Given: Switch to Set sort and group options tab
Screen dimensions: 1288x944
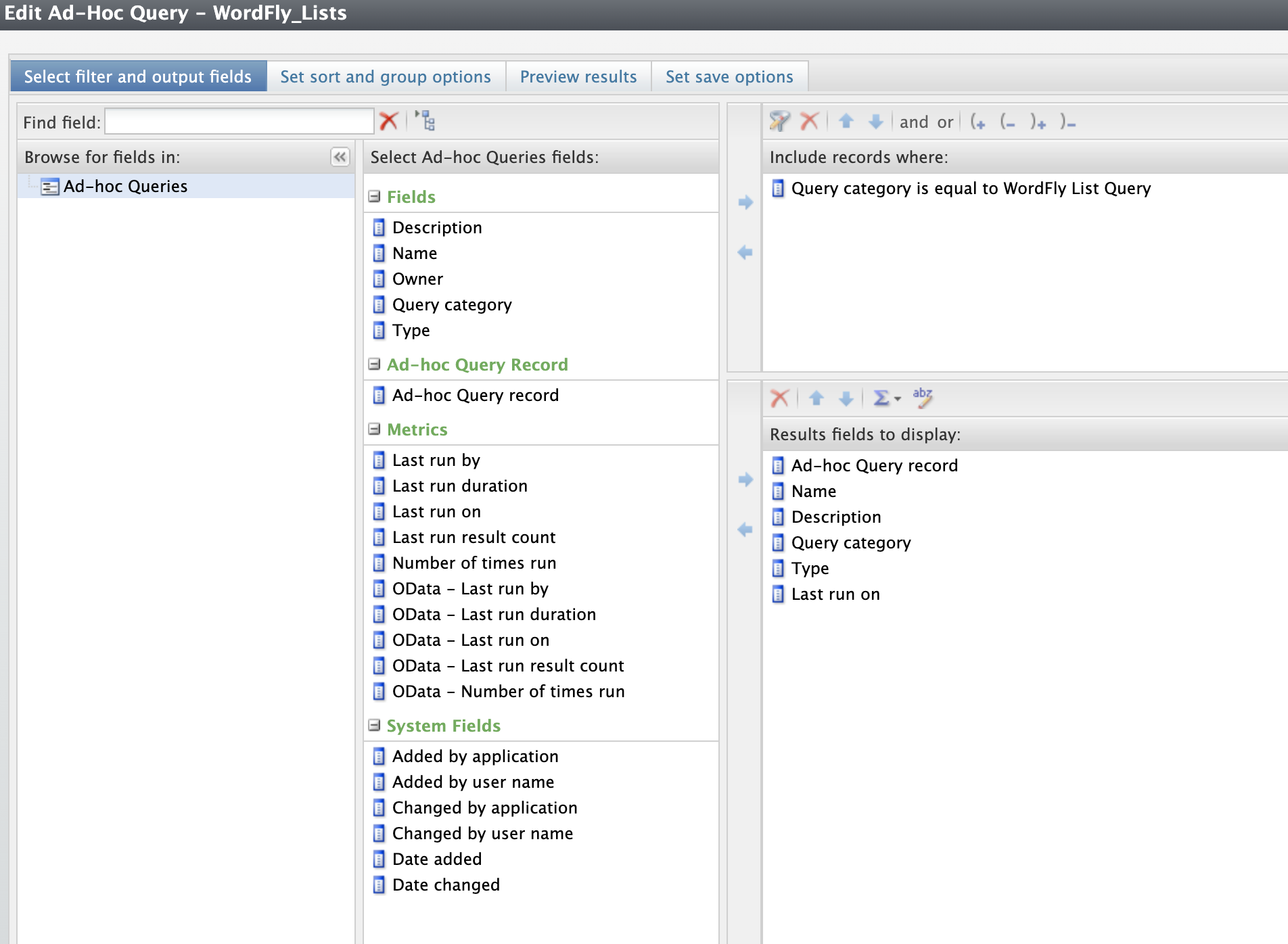Looking at the screenshot, I should 386,76.
